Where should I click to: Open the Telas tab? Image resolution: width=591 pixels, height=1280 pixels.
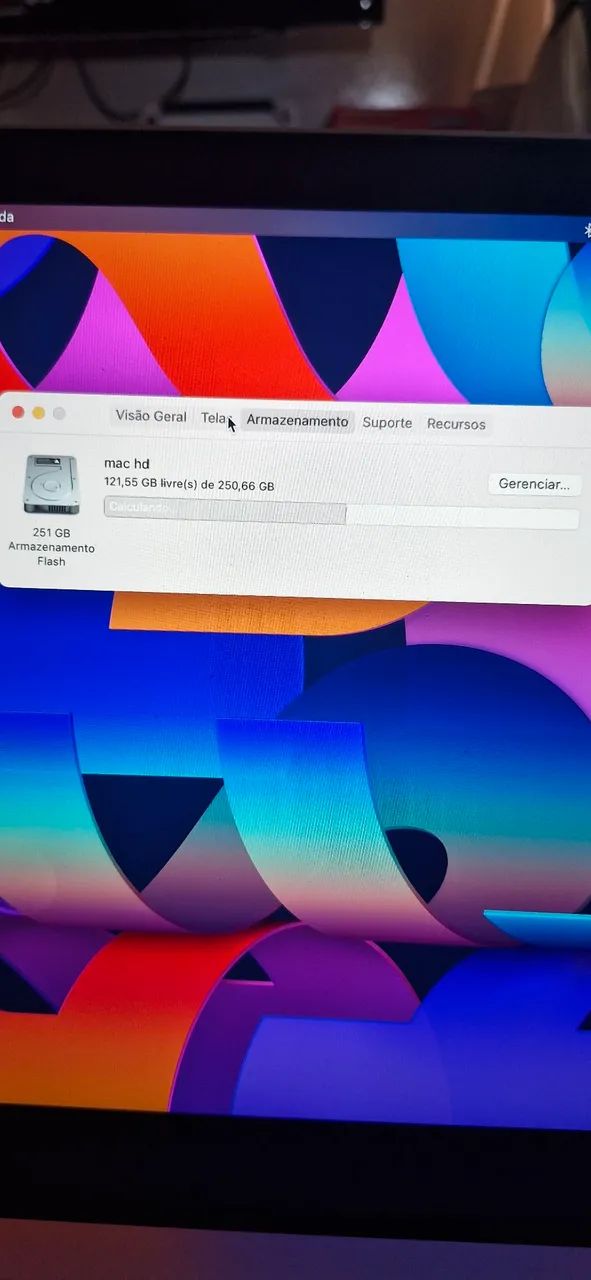(x=216, y=418)
